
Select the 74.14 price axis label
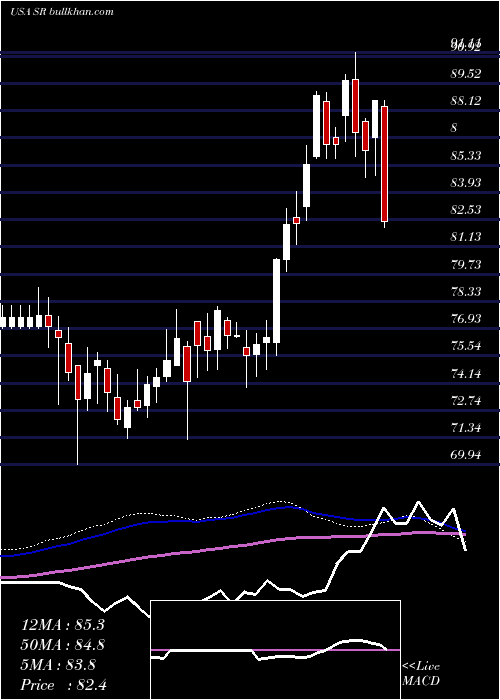(466, 374)
